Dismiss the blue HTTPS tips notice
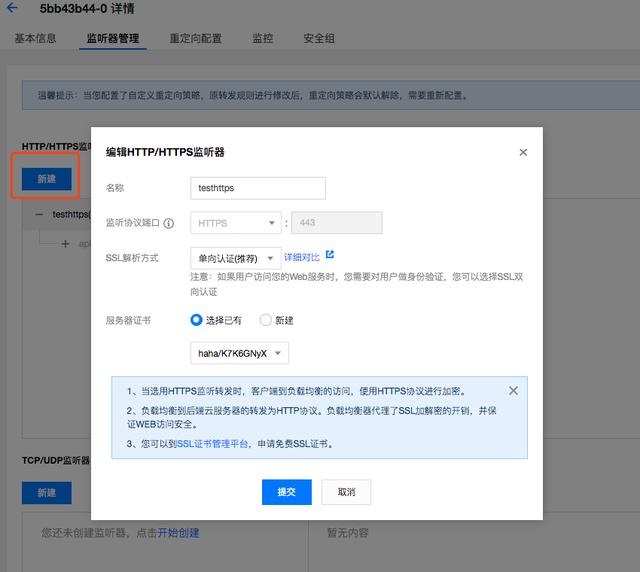 point(513,391)
